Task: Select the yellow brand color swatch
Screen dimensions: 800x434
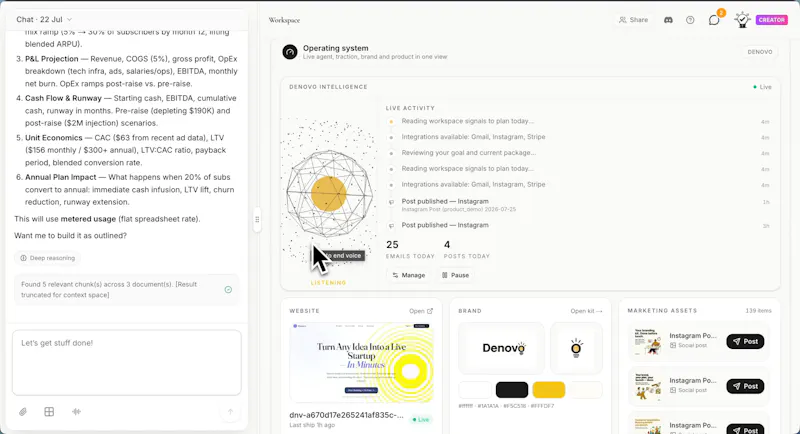Action: [549, 390]
